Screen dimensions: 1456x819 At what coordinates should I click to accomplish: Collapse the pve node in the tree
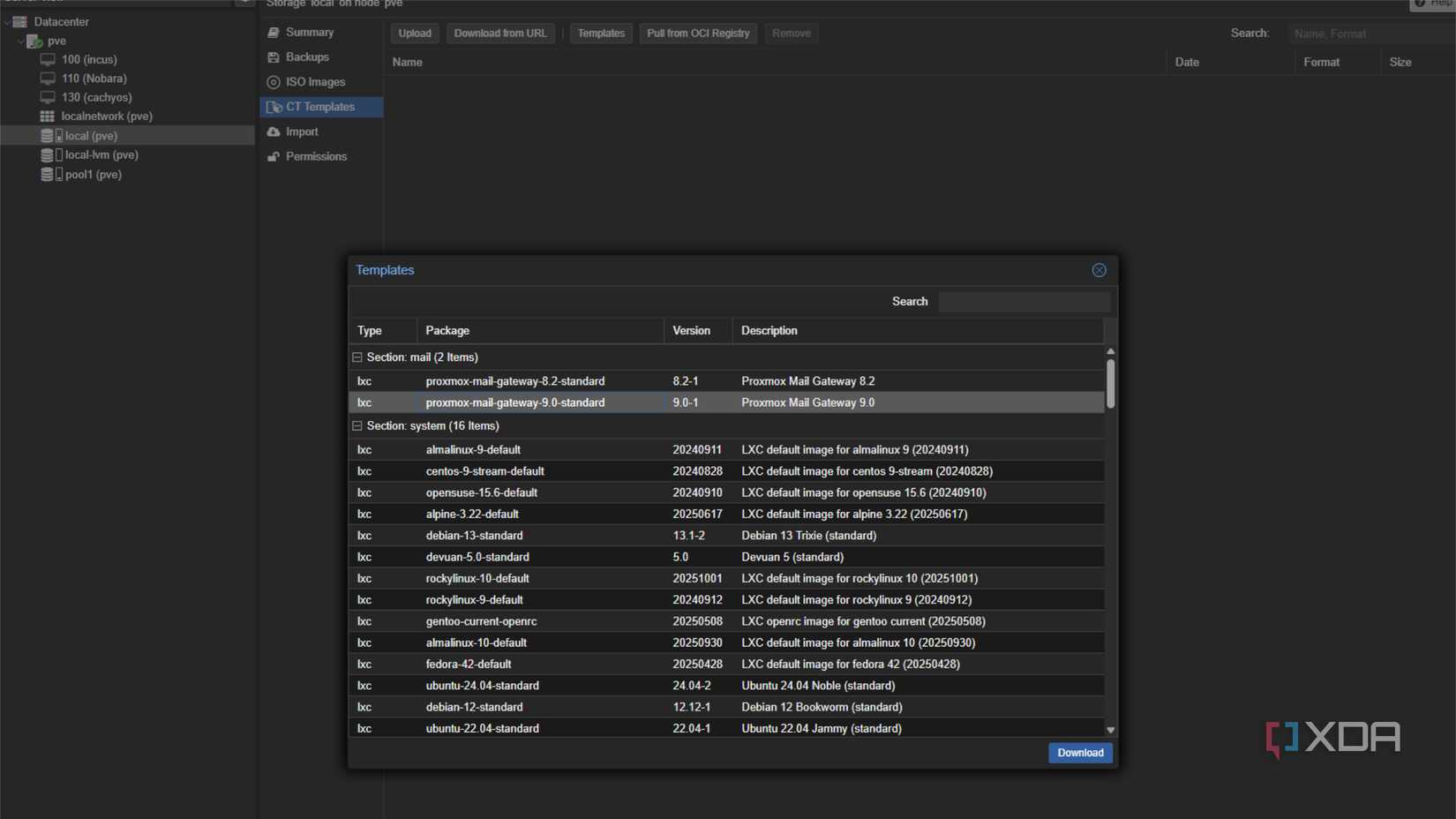pos(19,41)
